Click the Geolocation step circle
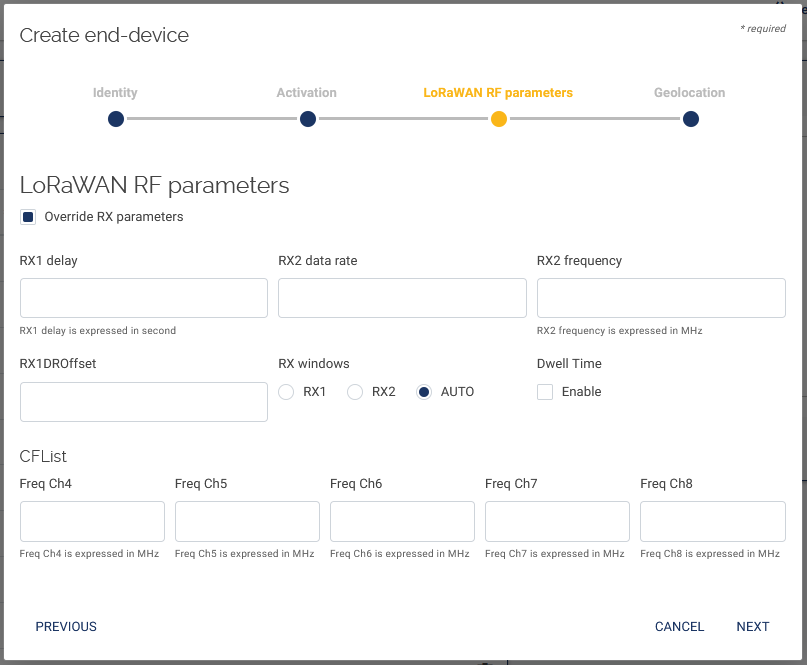Screen dimensions: 807x665 pos(691,119)
